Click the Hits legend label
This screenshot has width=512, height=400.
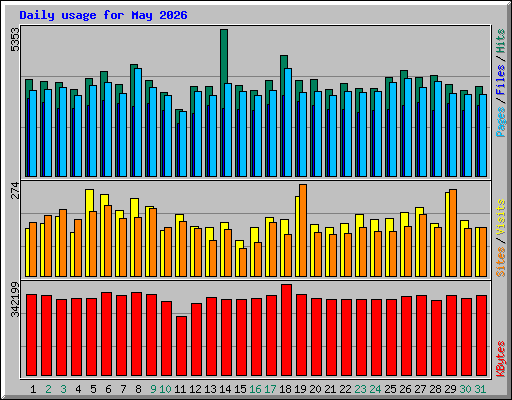pyautogui.click(x=501, y=41)
